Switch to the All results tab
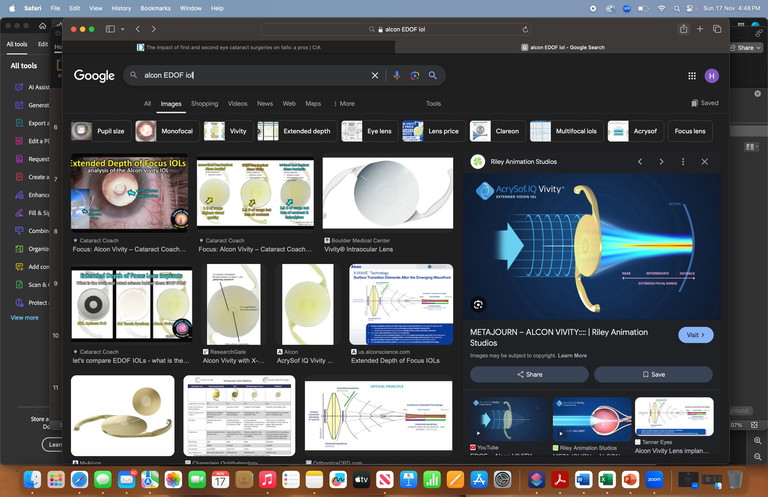The width and height of the screenshot is (768, 497). (x=147, y=104)
